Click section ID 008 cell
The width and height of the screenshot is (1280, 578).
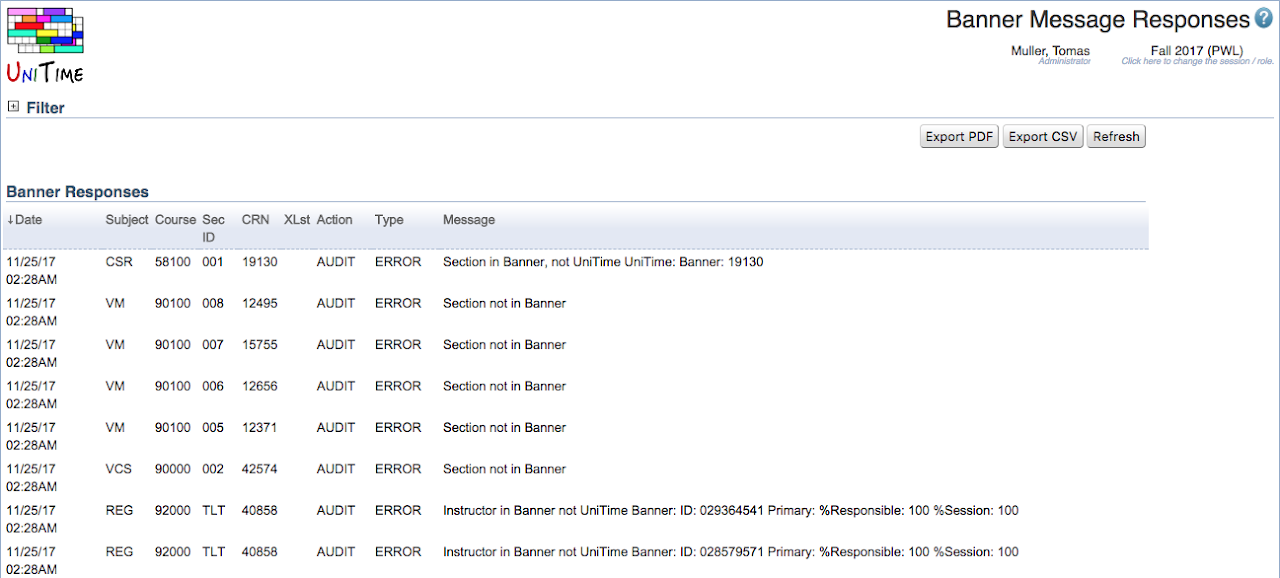[x=214, y=303]
